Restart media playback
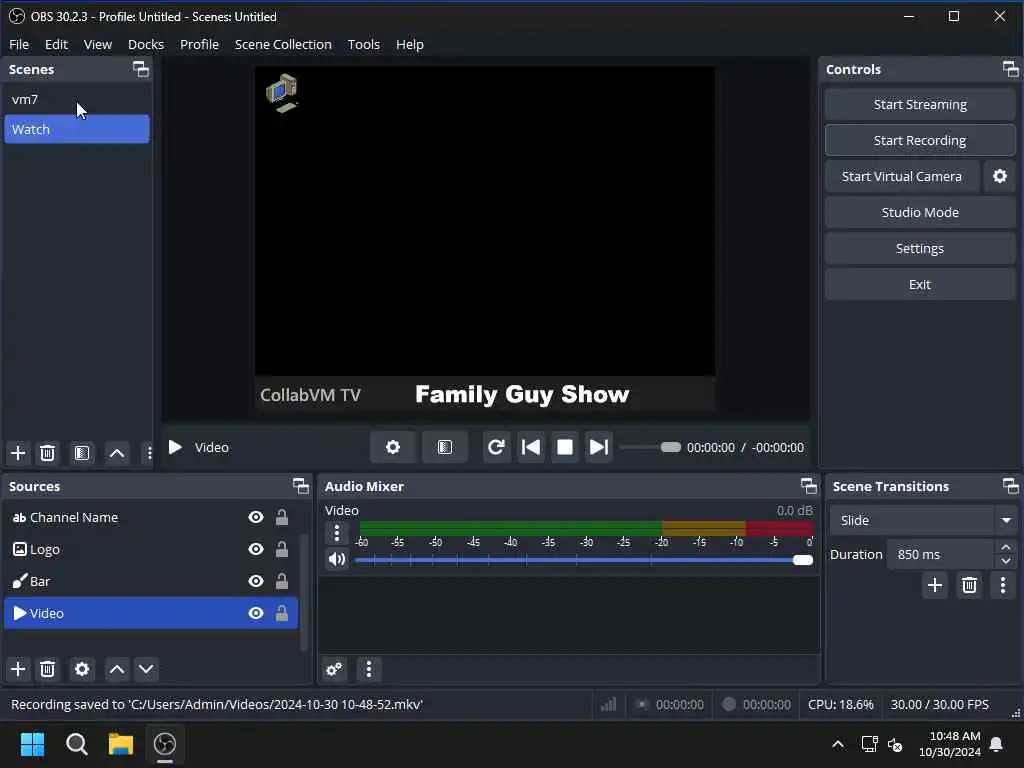The width and height of the screenshot is (1024, 768). pos(496,447)
